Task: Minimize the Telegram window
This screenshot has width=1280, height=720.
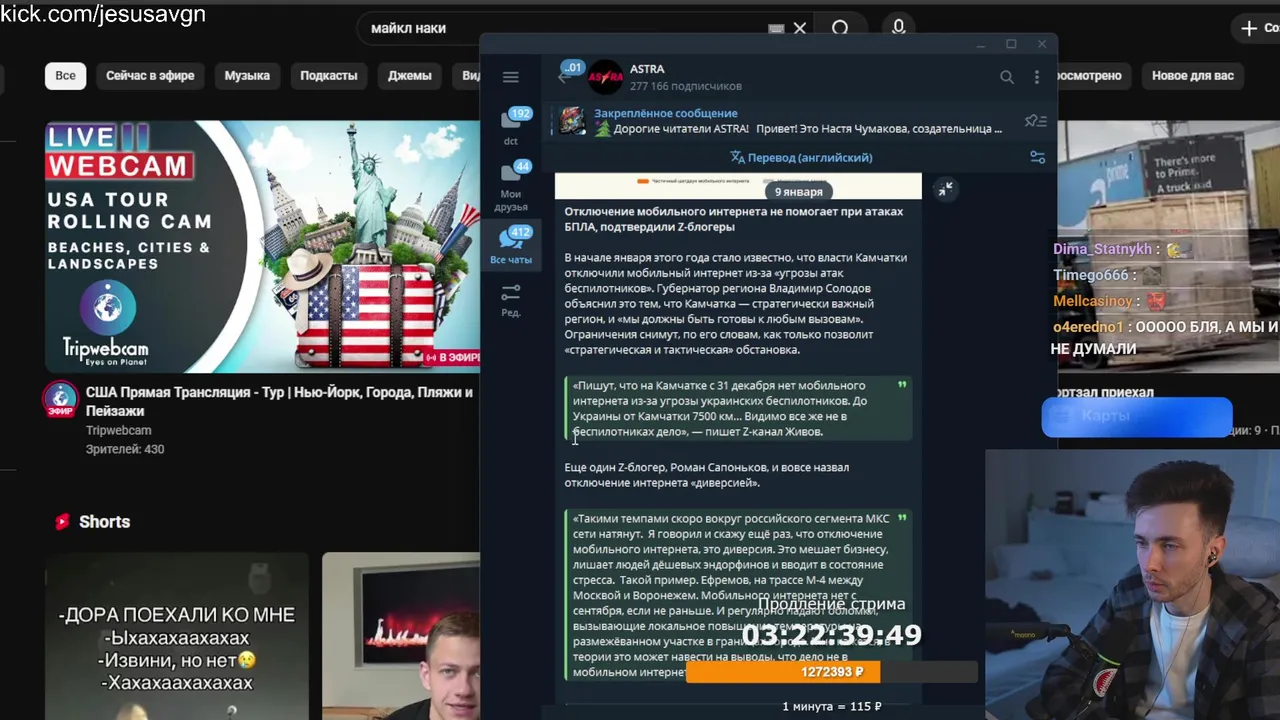Action: [980, 44]
